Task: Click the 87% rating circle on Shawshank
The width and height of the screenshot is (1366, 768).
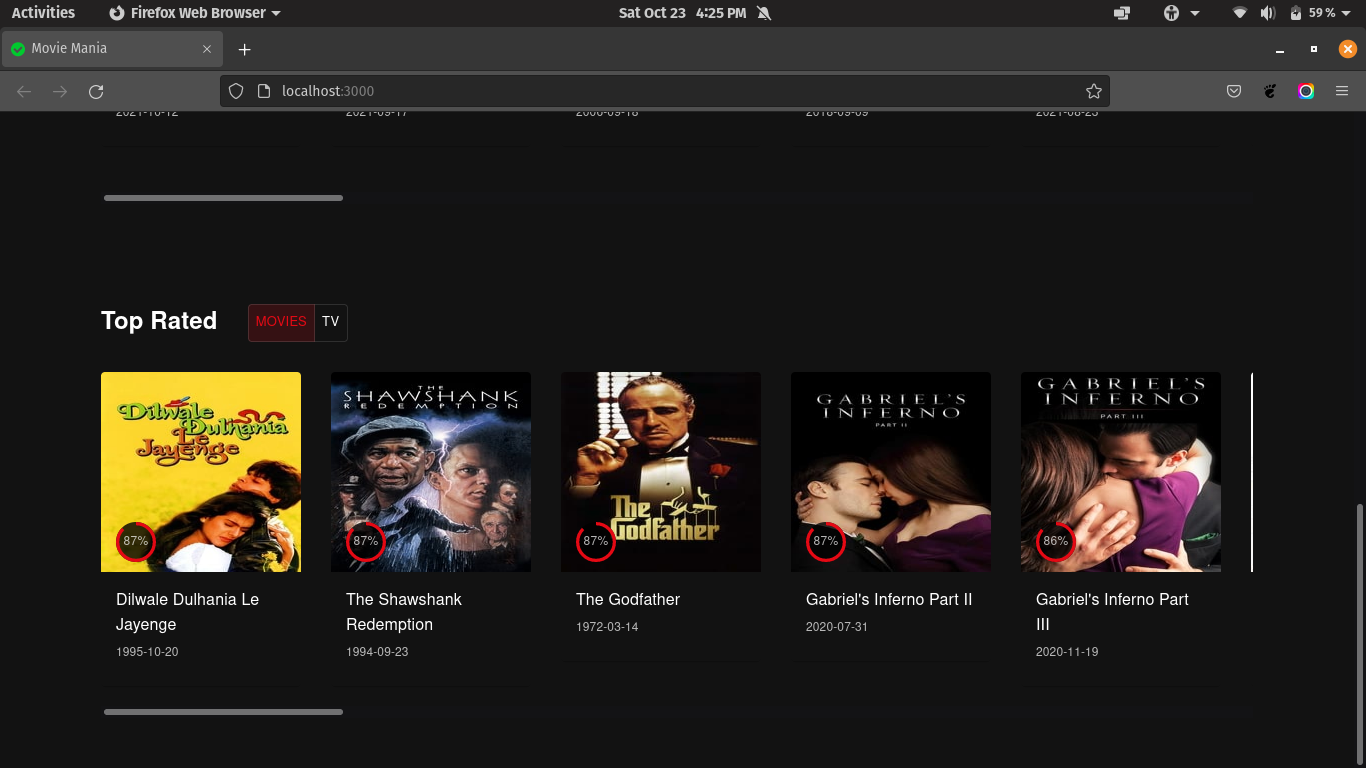Action: pos(366,541)
